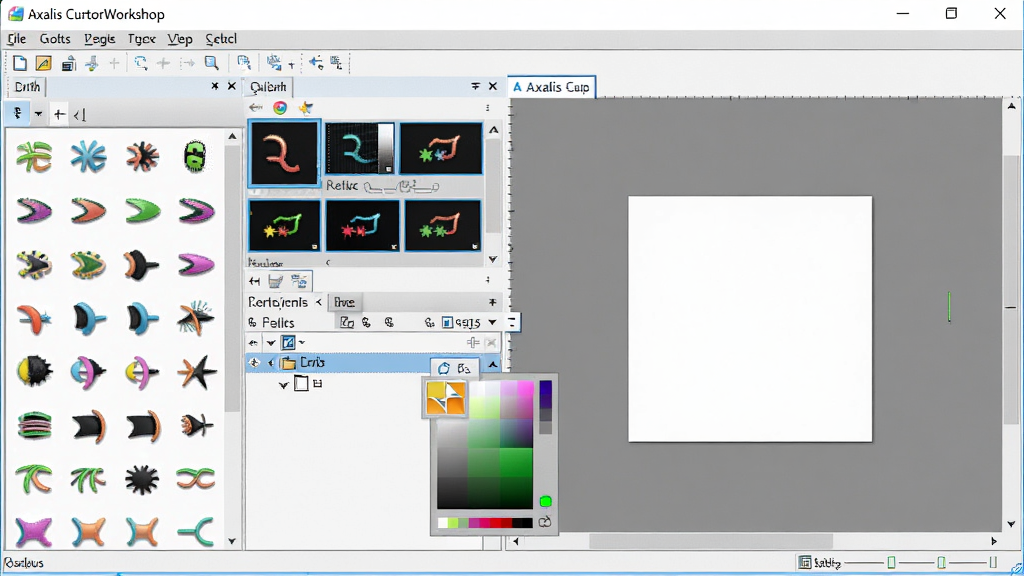
Task: Select the green arrowhead cursor in second row
Action: [142, 210]
